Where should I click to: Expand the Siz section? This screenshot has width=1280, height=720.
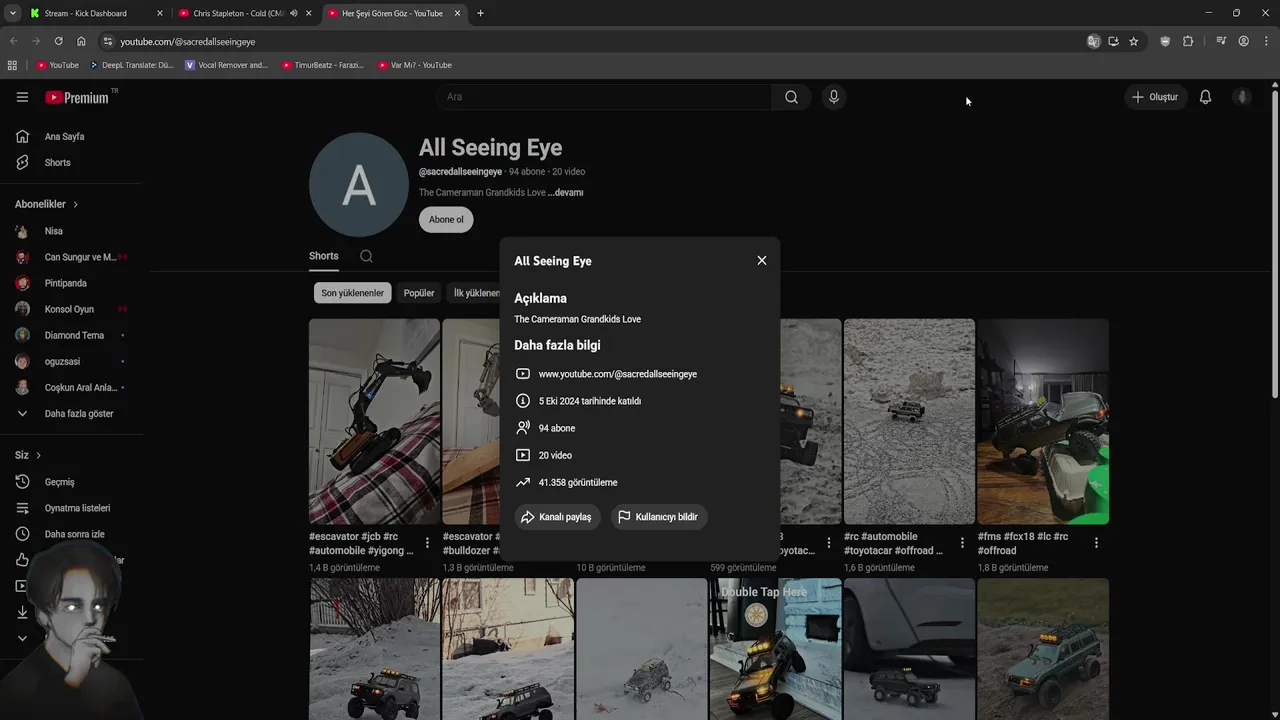click(28, 455)
